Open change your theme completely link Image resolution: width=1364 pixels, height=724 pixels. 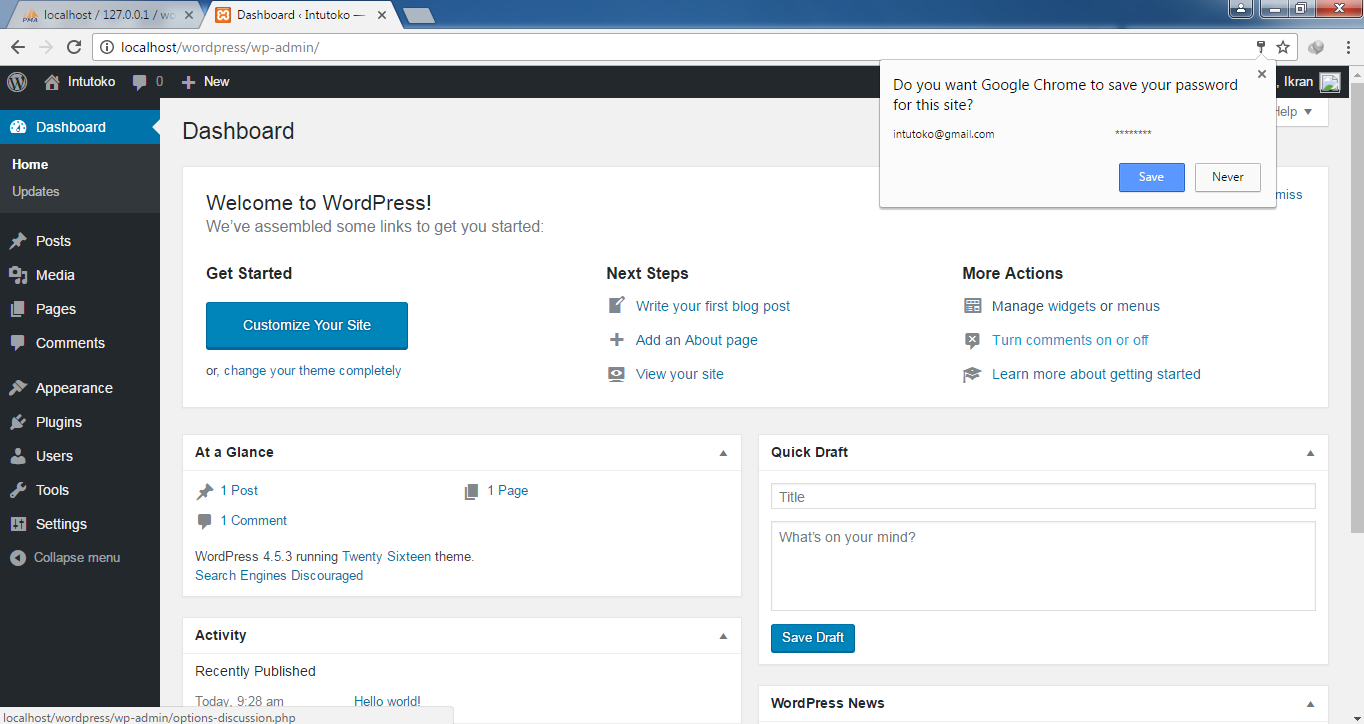(312, 371)
